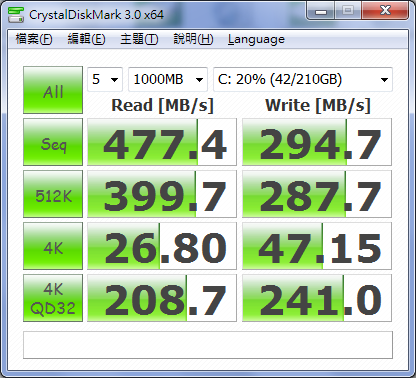This screenshot has height=378, width=416.
Task: Click the empty comment field at the bottom
Action: coord(208,345)
